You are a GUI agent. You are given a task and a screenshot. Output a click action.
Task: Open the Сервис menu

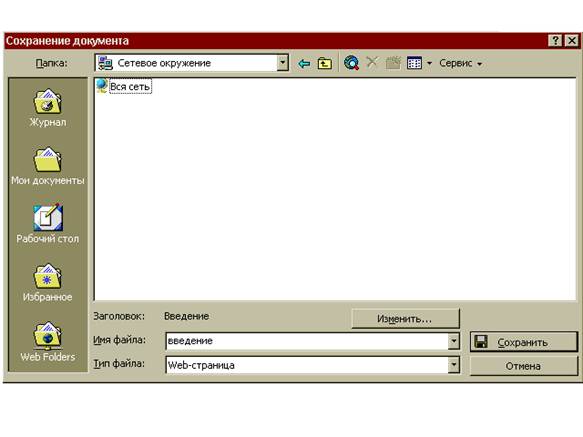click(460, 63)
